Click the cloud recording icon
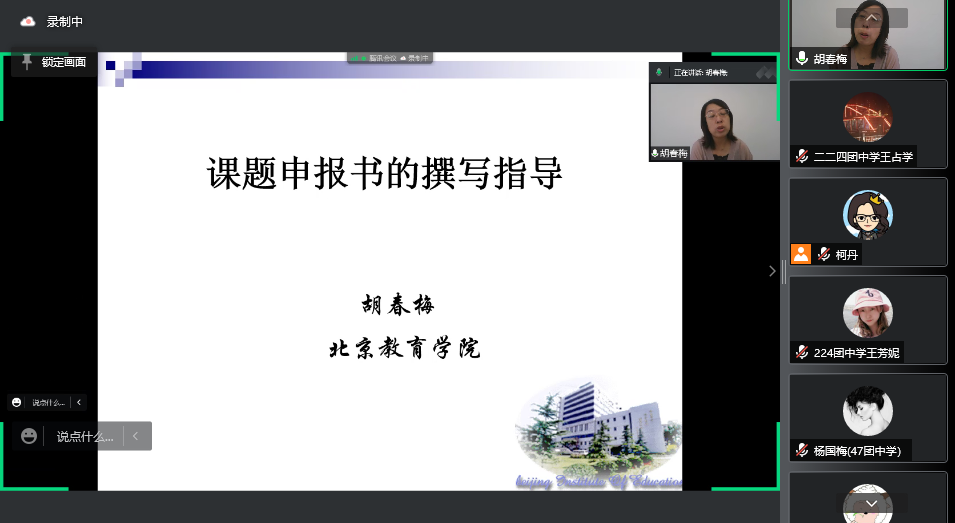The image size is (955, 523). [27, 22]
